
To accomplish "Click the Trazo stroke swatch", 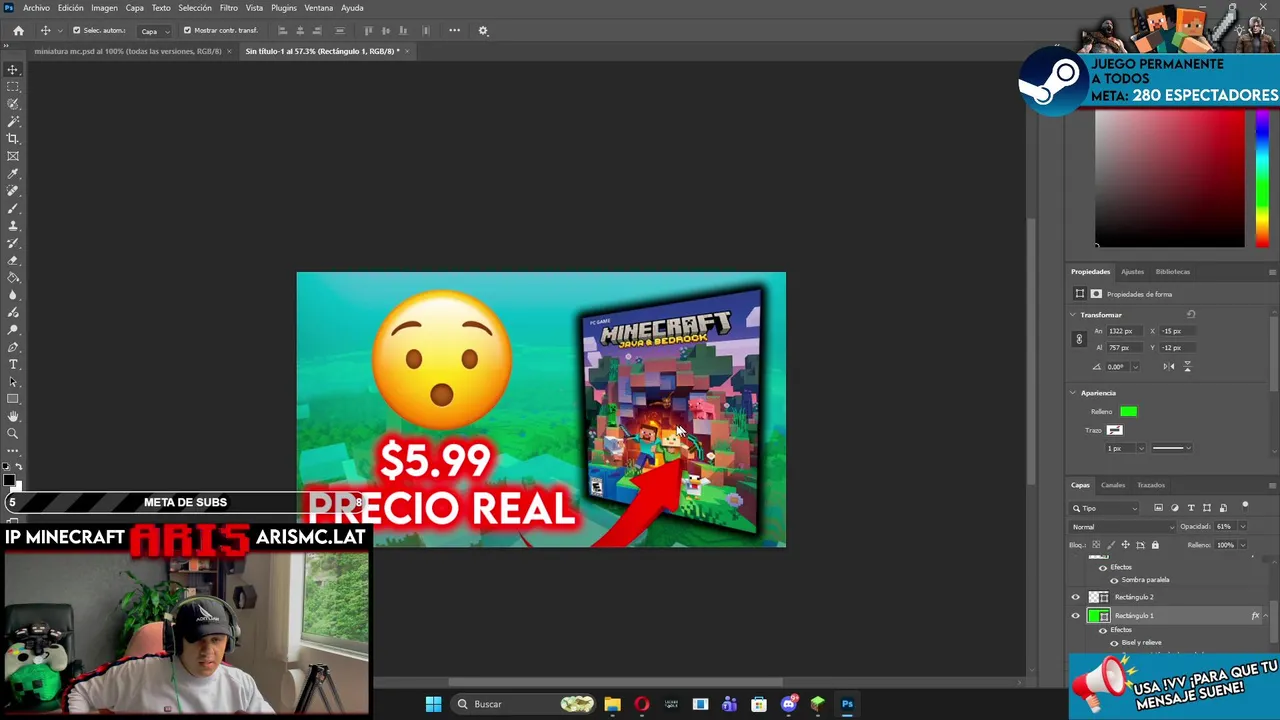I will point(1114,430).
